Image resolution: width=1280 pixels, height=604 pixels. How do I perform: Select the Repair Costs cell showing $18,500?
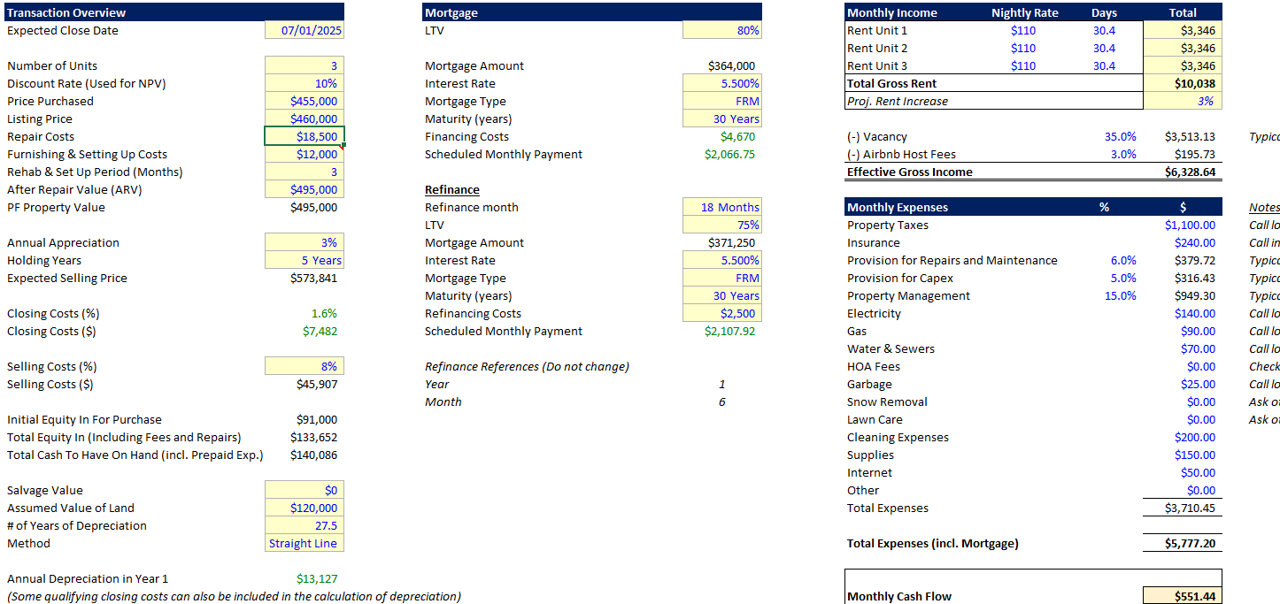tap(304, 137)
